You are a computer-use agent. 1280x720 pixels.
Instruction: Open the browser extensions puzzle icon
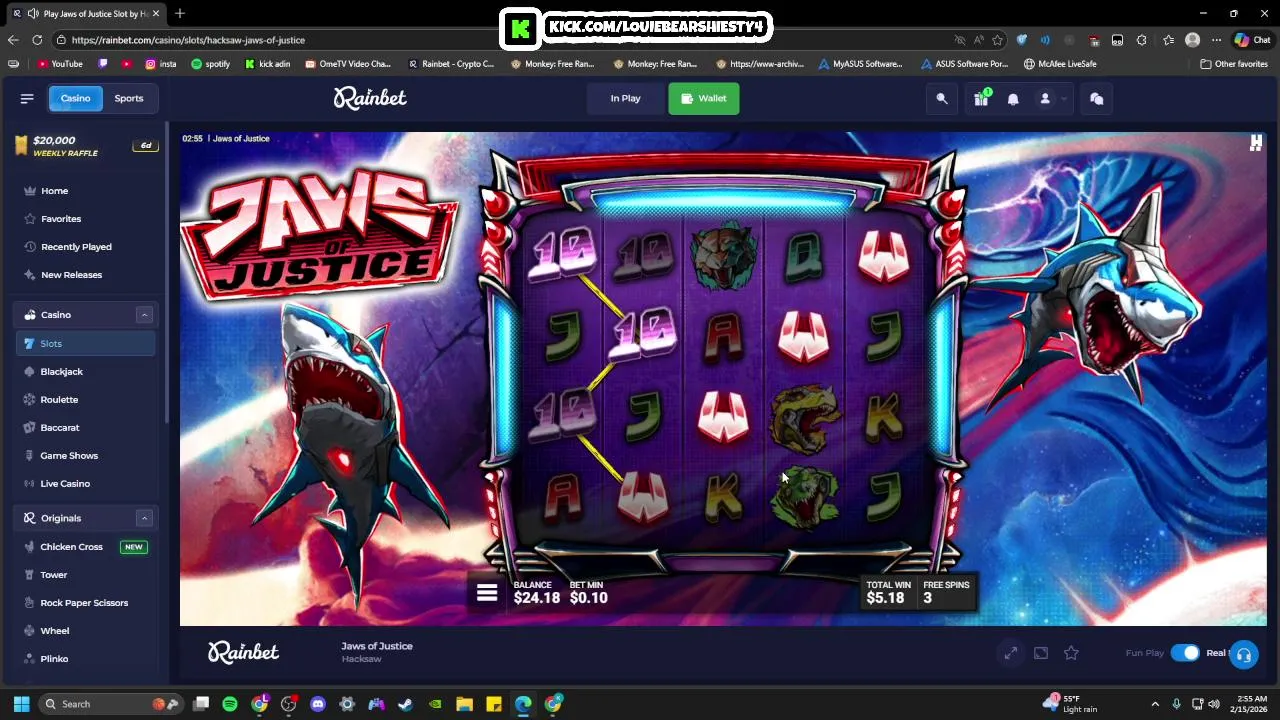(1142, 40)
